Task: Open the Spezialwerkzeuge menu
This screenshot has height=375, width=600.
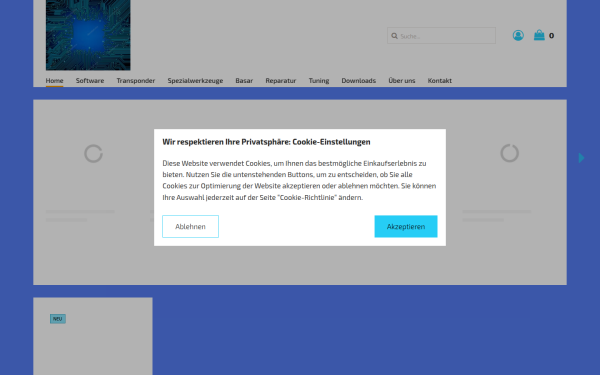Action: coord(195,80)
